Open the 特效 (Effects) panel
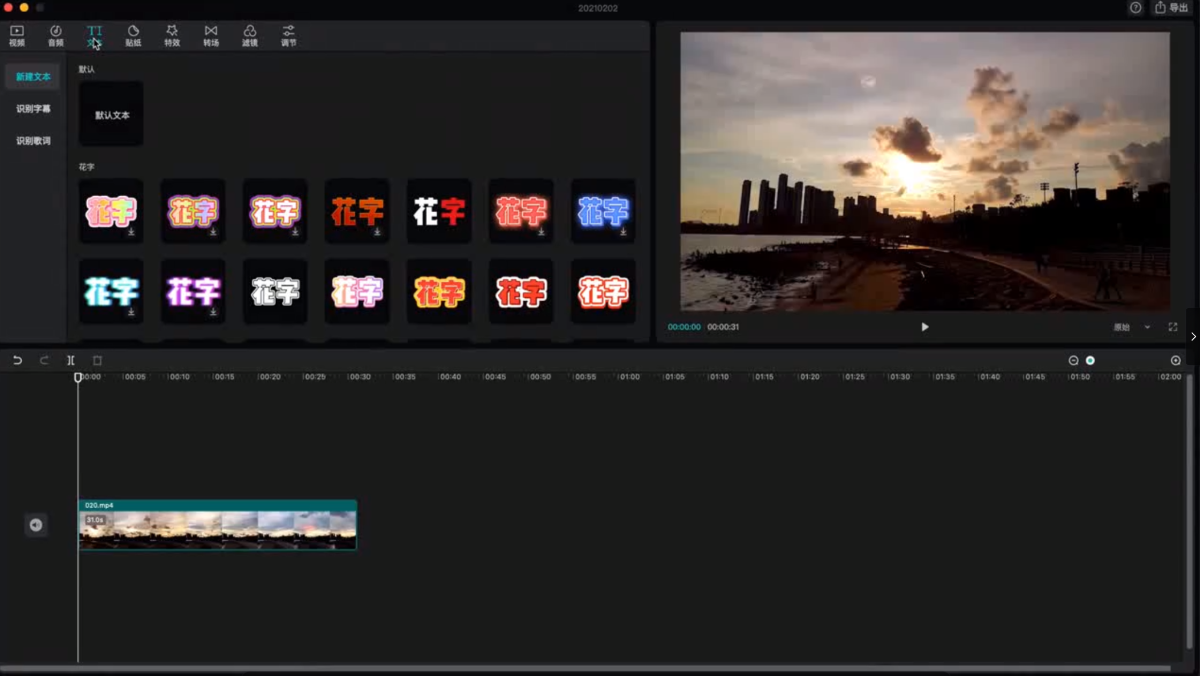The height and width of the screenshot is (676, 1200). point(172,36)
